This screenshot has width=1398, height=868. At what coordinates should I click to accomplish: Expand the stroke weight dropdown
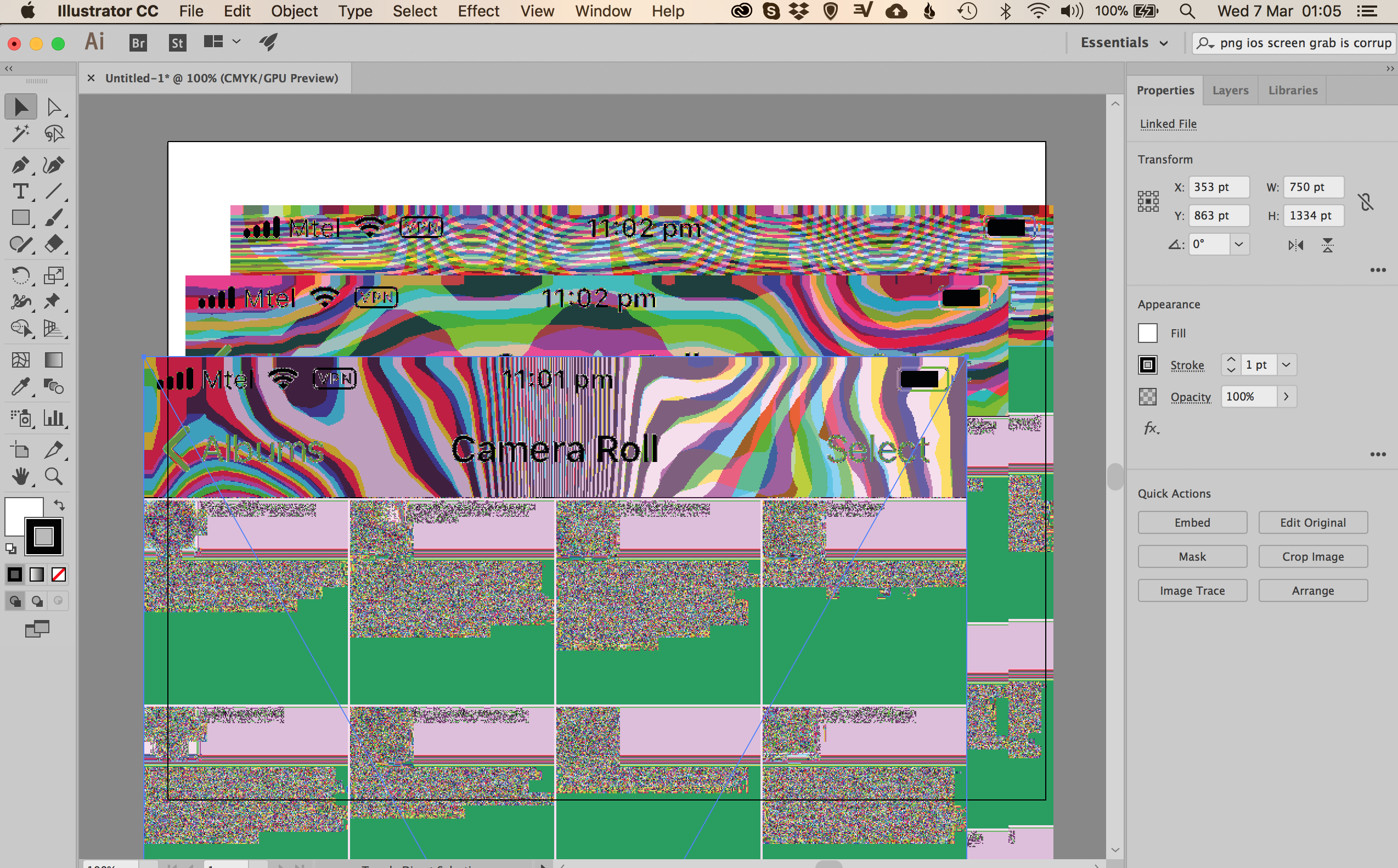[x=1286, y=365]
